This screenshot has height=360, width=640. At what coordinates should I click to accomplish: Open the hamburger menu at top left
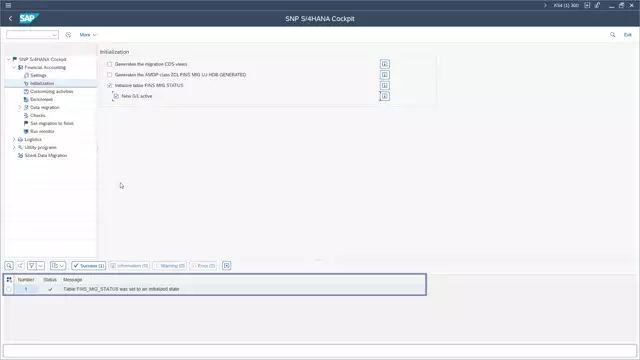[8, 5]
